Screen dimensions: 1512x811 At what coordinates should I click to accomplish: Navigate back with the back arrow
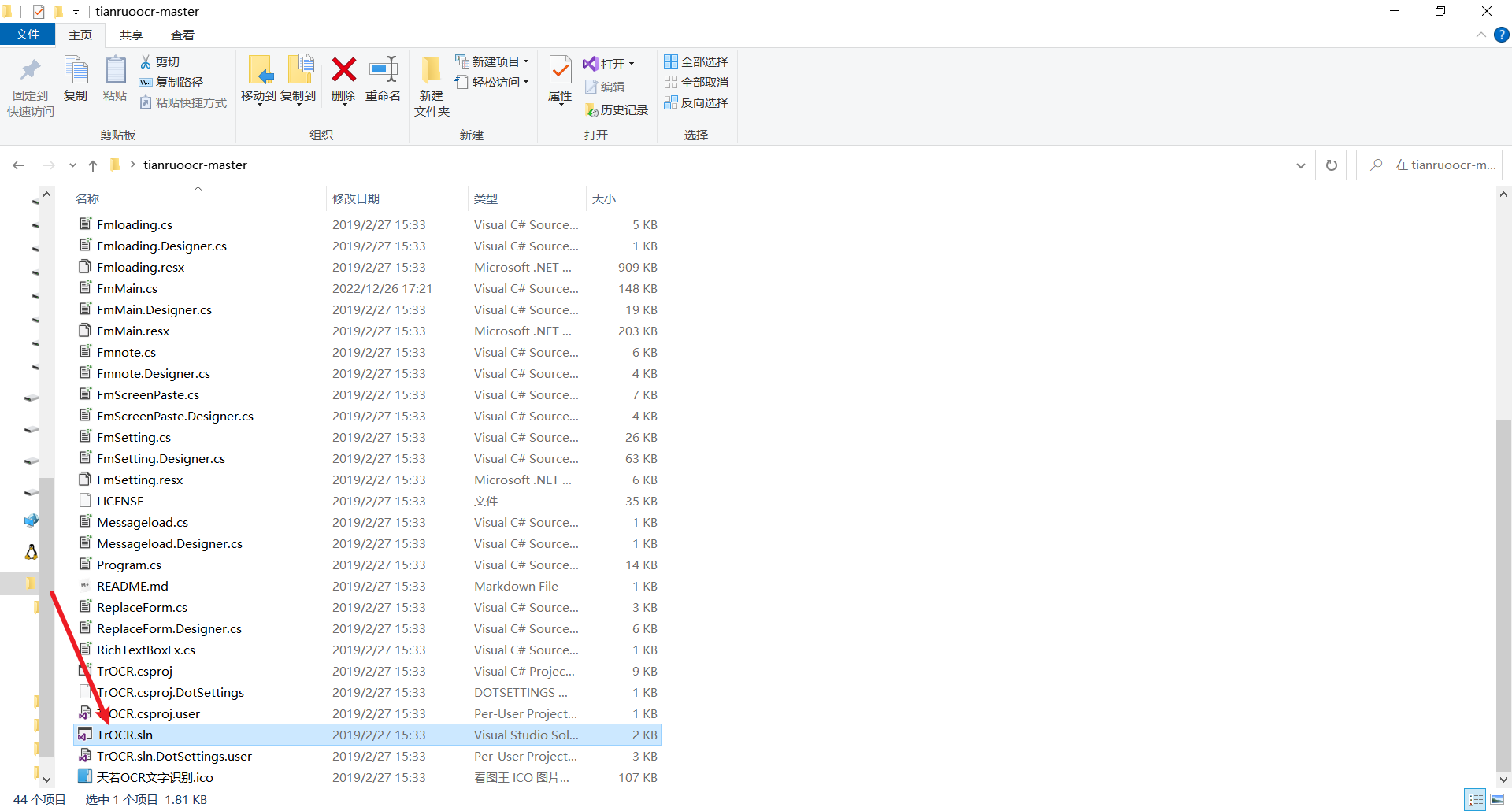coord(19,165)
